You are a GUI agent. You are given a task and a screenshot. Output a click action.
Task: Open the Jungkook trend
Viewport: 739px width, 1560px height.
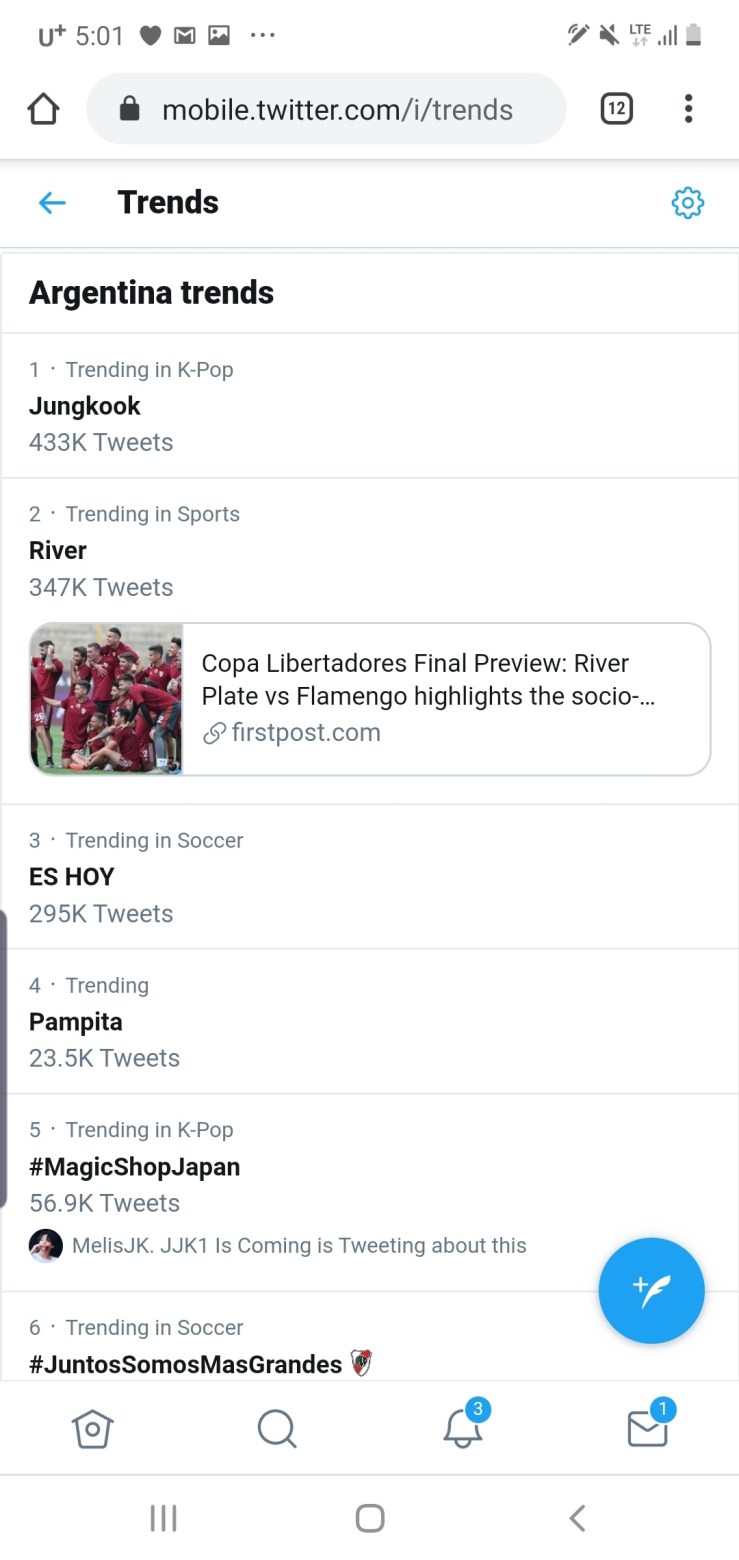coord(85,406)
